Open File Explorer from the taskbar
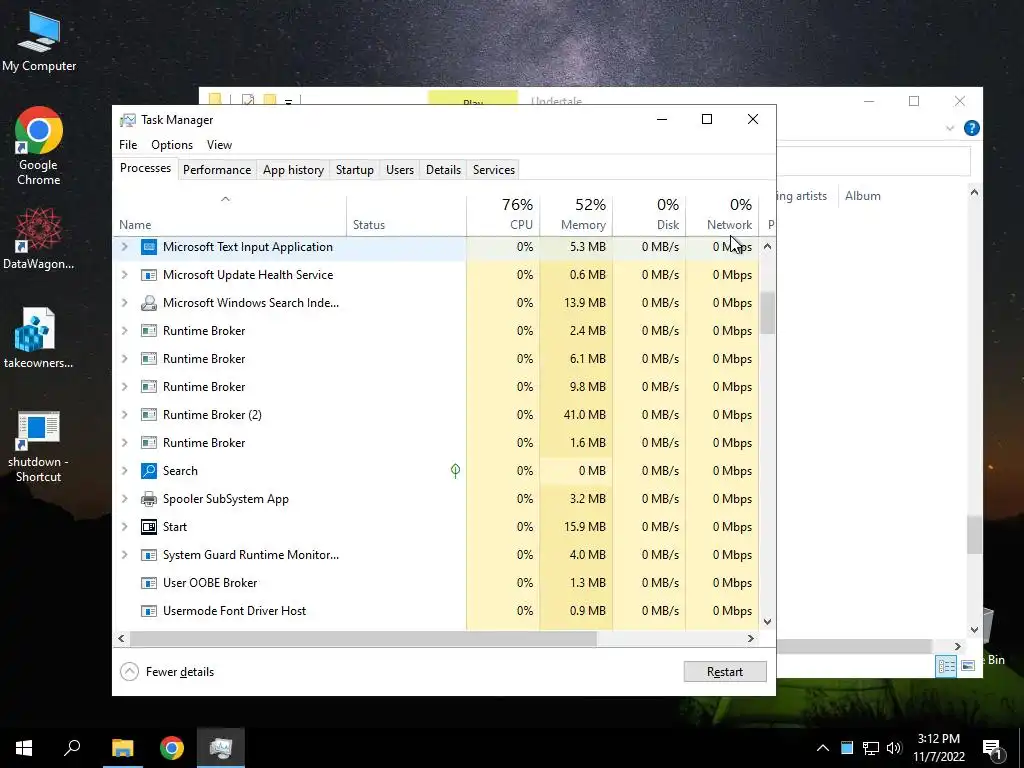 (x=122, y=748)
